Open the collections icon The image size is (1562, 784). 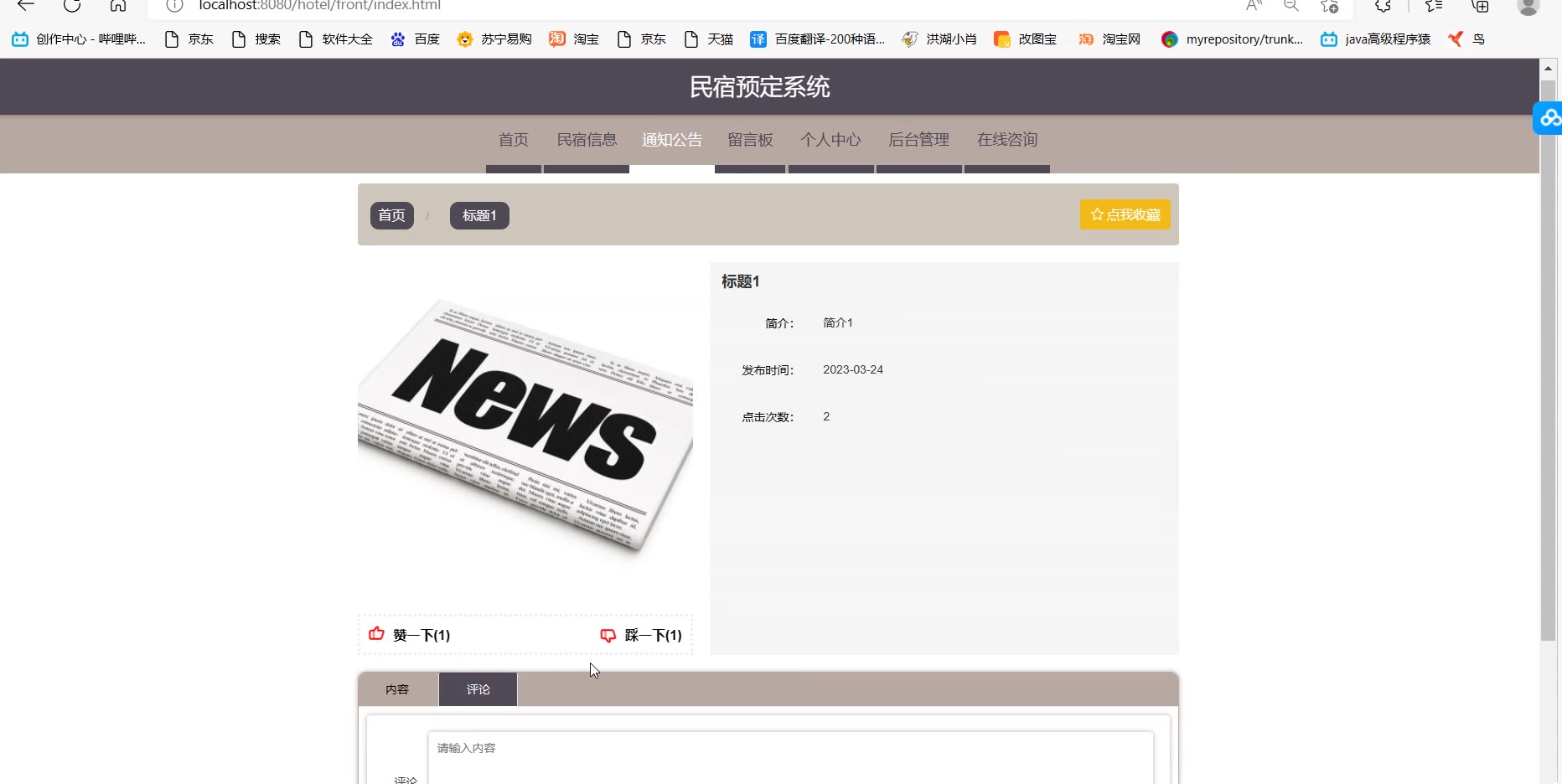click(x=1481, y=6)
